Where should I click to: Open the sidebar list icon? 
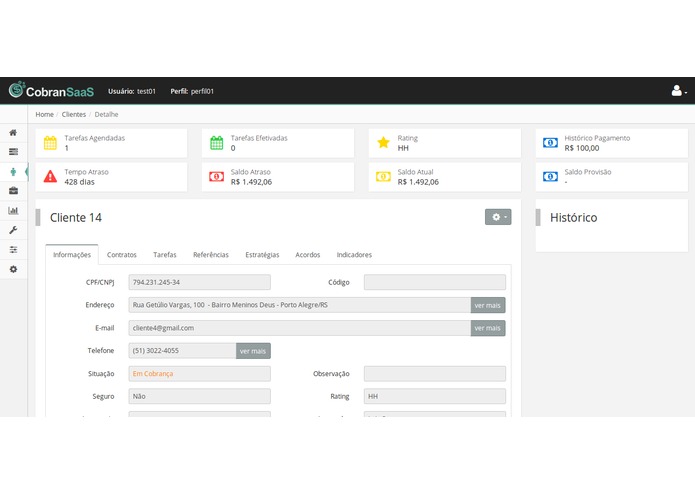(13, 152)
